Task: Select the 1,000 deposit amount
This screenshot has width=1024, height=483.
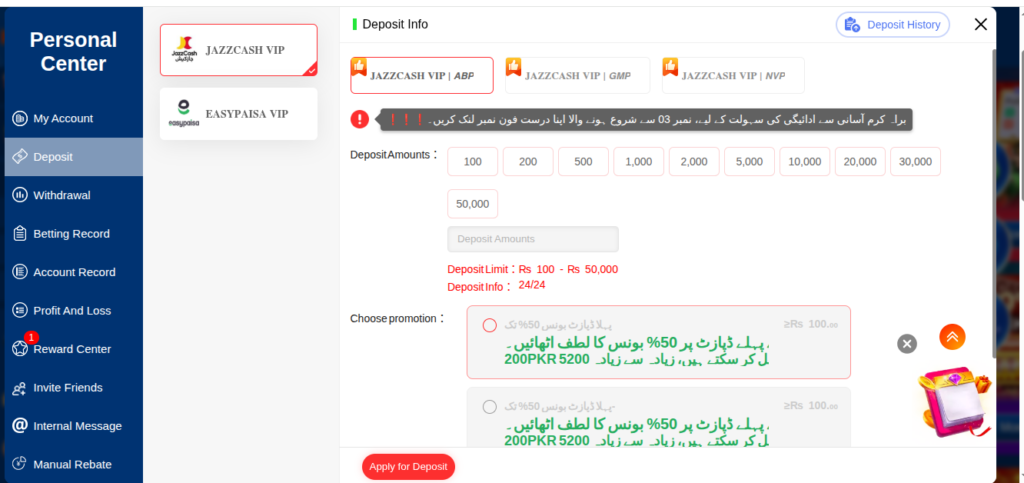Action: pos(639,162)
